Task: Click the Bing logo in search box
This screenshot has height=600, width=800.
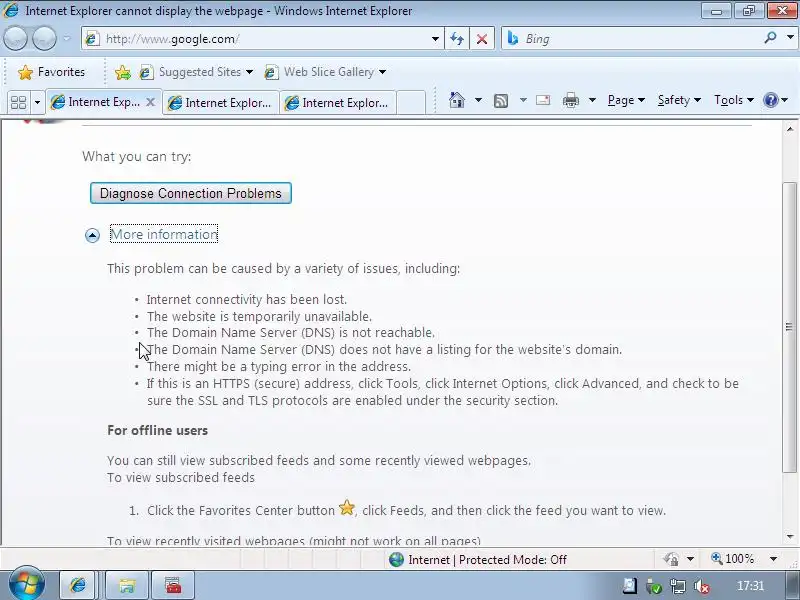Action: (513, 39)
